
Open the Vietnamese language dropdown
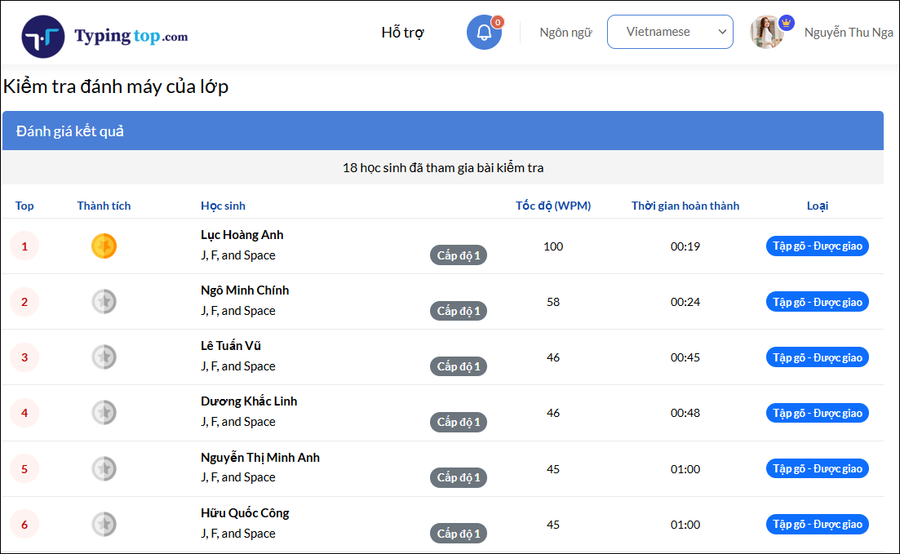(x=670, y=32)
